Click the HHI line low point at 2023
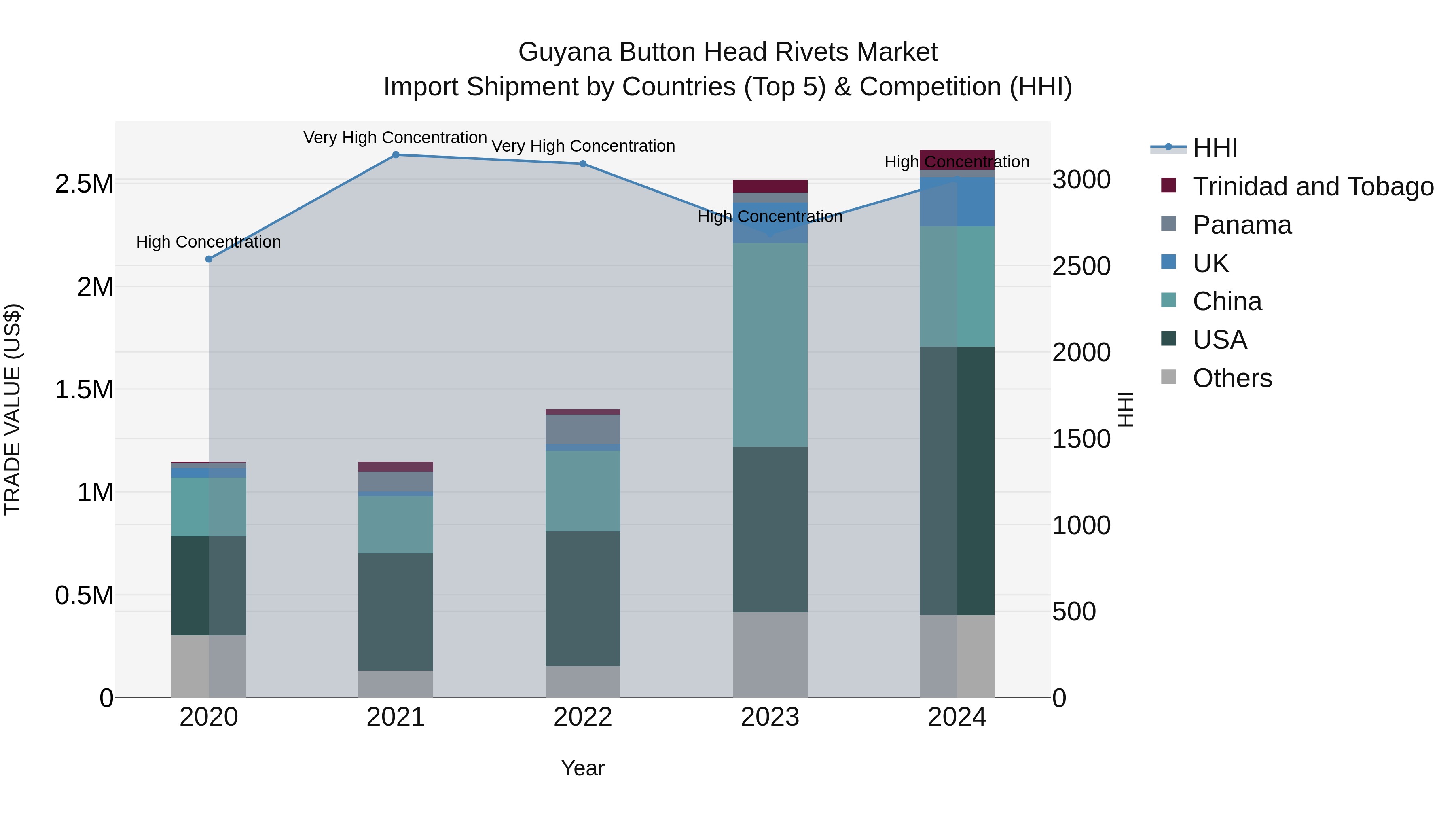Screen dimensions: 1456x819 click(770, 233)
